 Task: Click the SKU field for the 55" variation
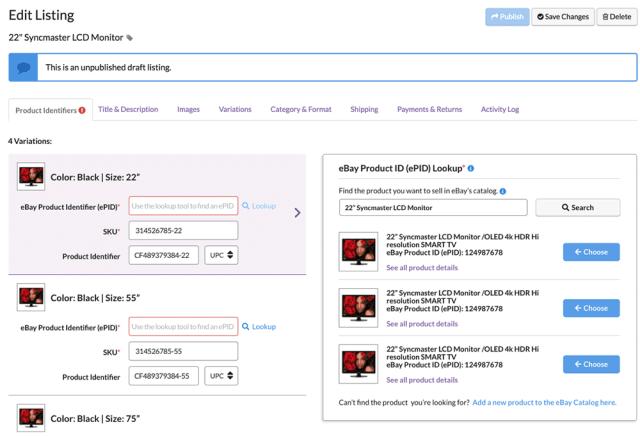183,351
